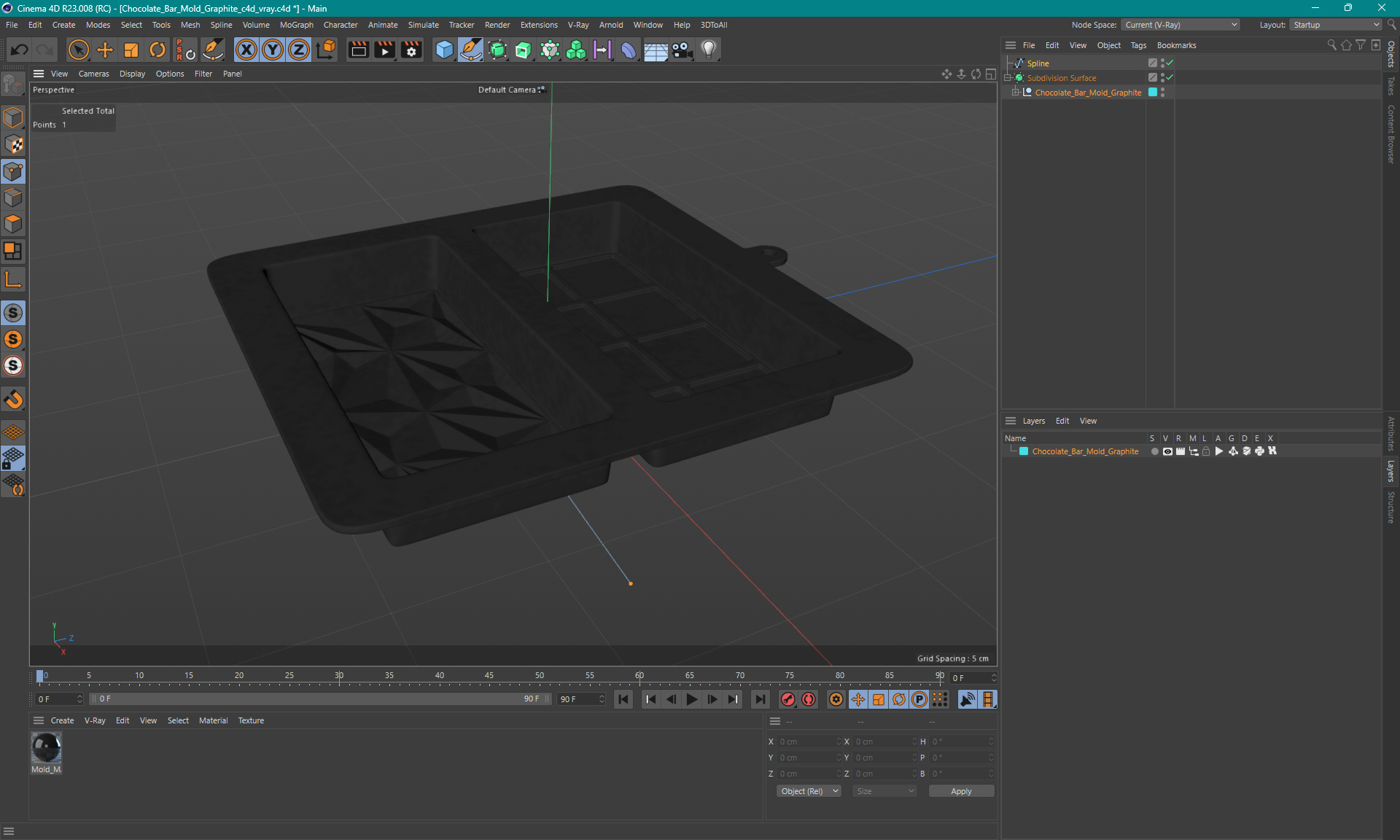Image resolution: width=1400 pixels, height=840 pixels.
Task: Open Layers panel Edit menu
Action: (x=1062, y=421)
